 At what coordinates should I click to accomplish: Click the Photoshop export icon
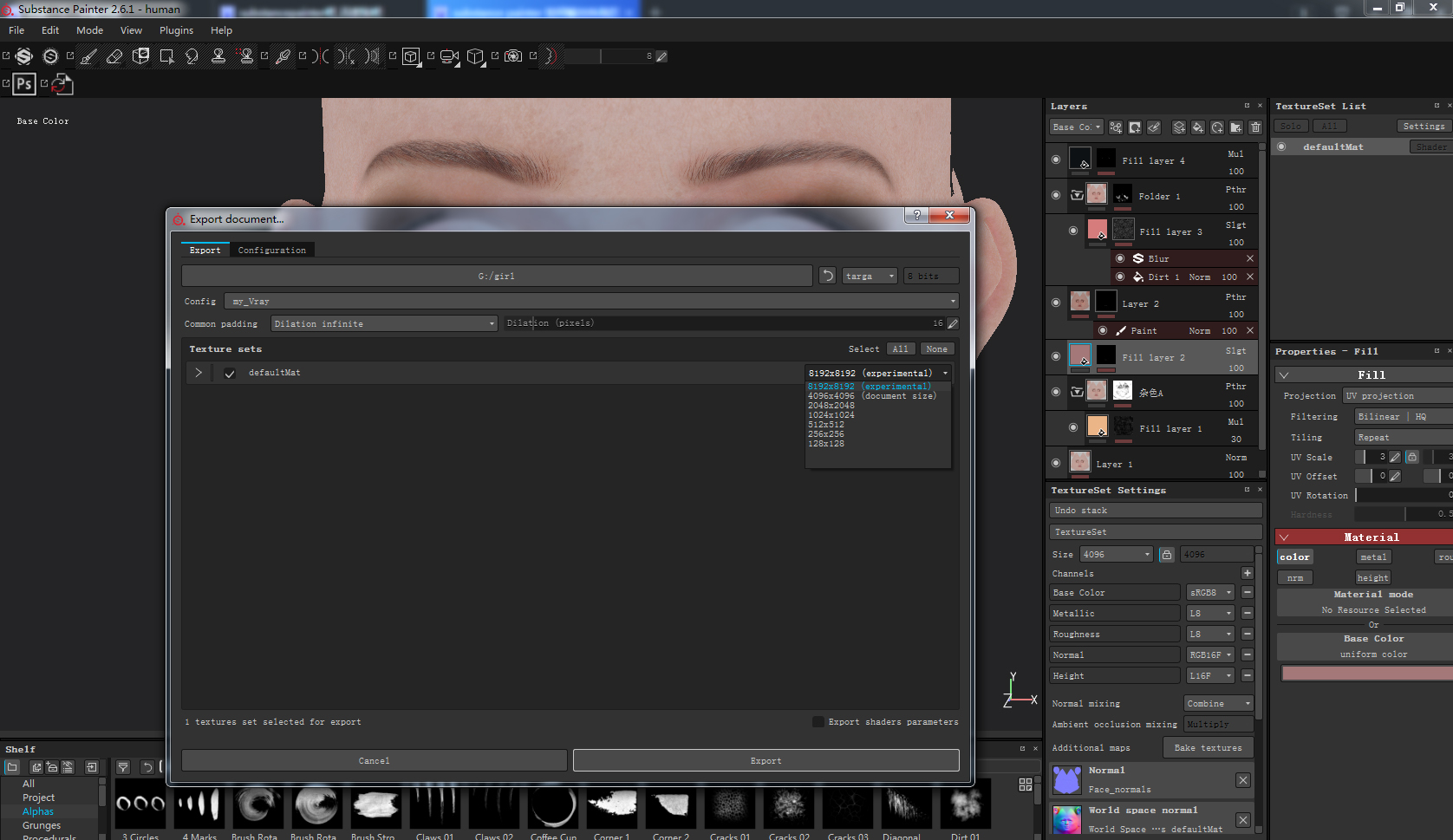(x=24, y=84)
